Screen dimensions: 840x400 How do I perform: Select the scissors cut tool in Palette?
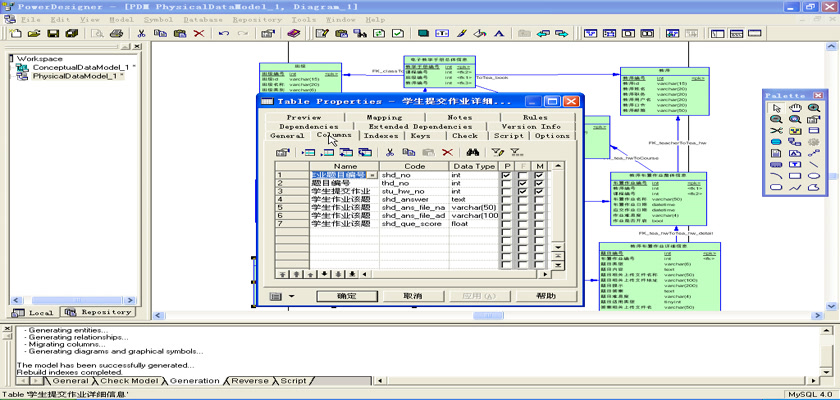point(776,131)
